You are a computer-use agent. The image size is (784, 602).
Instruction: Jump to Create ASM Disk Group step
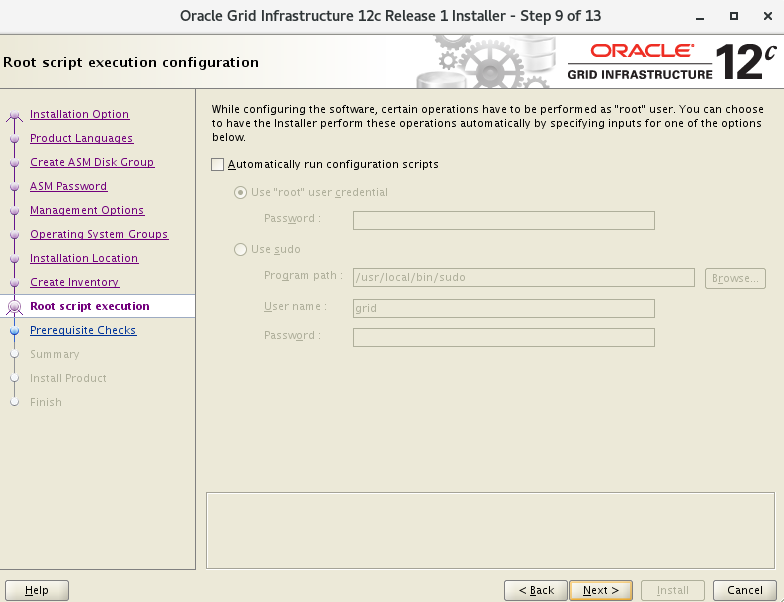(92, 162)
